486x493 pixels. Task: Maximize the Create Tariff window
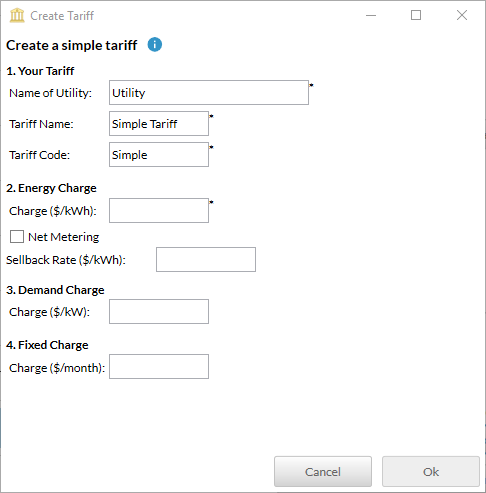[416, 15]
